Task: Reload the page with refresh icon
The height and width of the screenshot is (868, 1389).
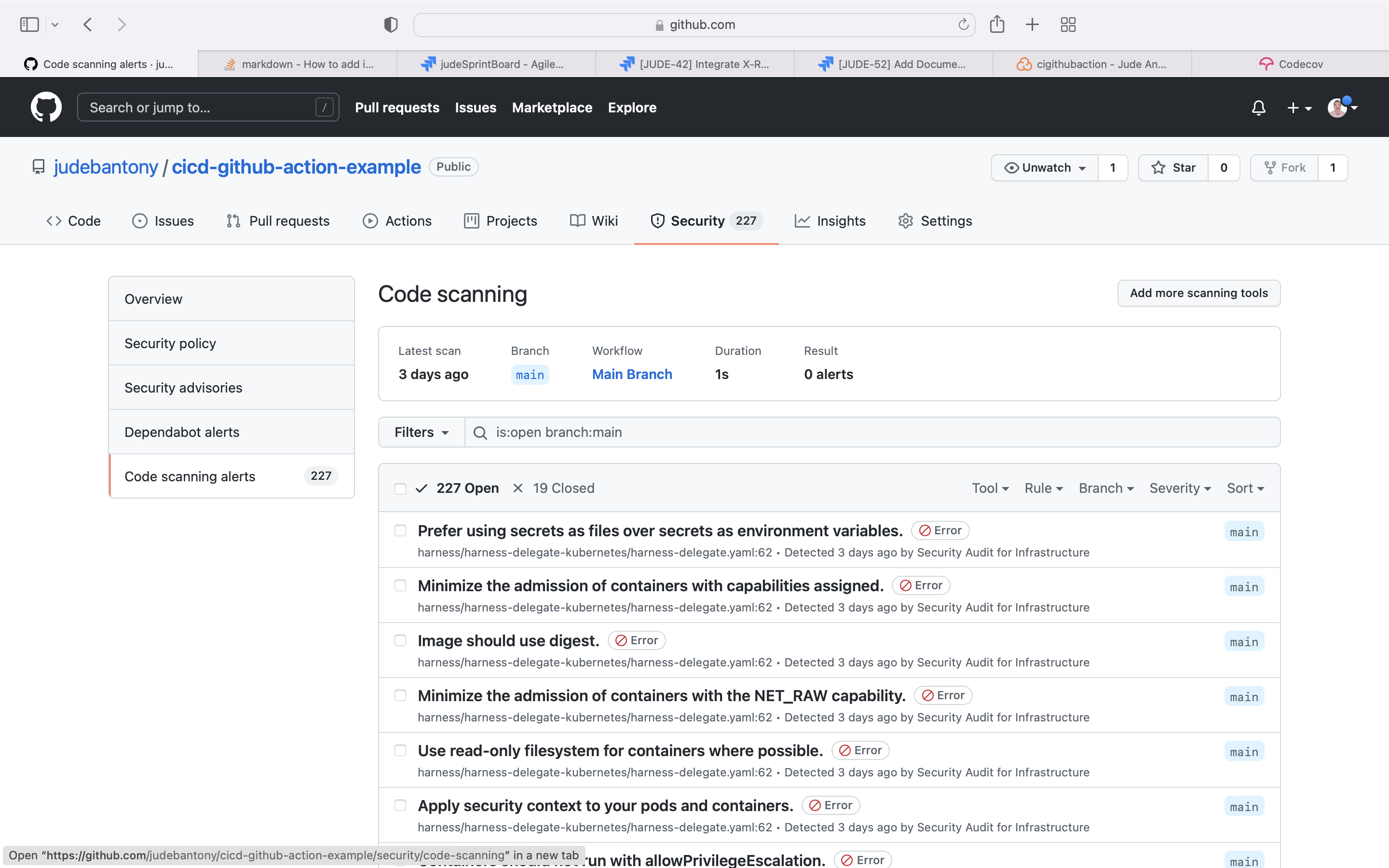Action: click(963, 25)
